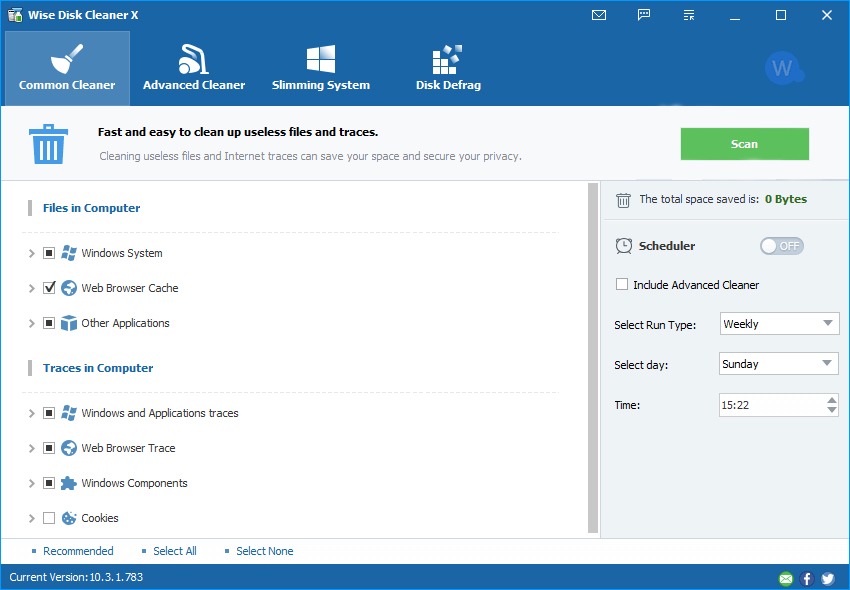
Task: Click the Windows Components puzzle icon
Action: click(x=69, y=483)
